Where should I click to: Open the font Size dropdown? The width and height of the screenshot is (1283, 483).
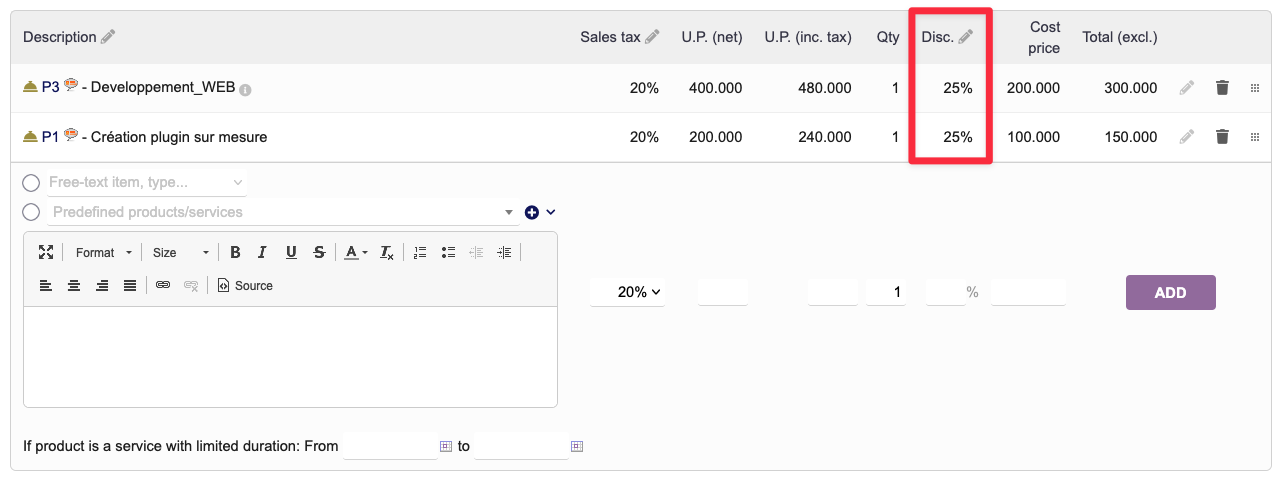coord(180,253)
